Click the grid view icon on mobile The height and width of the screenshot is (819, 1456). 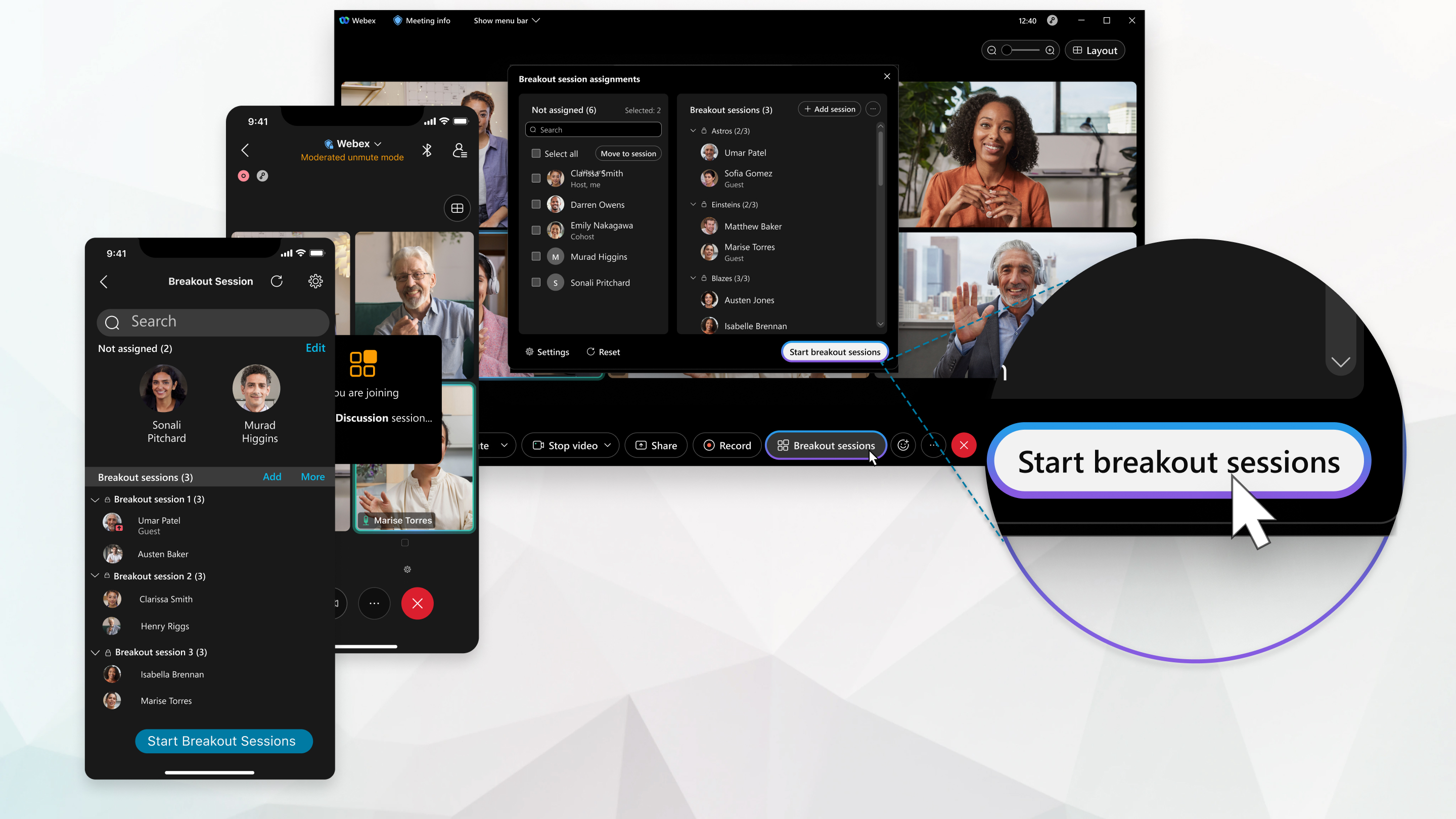pos(457,207)
